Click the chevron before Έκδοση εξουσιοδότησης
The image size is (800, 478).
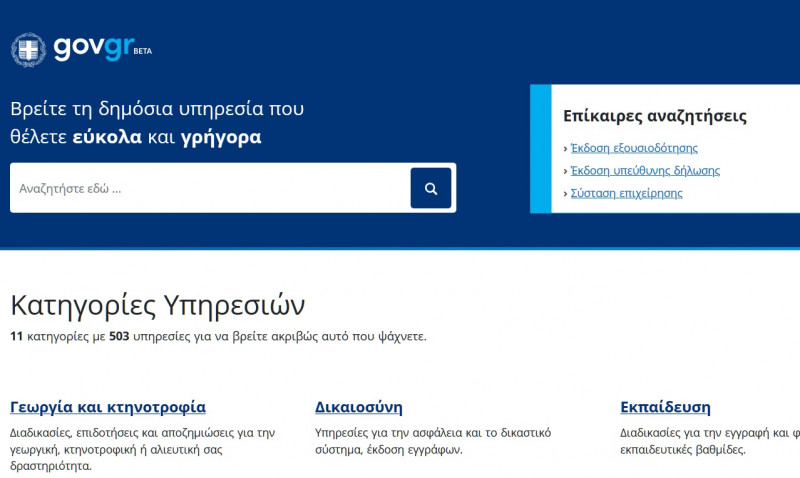pos(566,148)
